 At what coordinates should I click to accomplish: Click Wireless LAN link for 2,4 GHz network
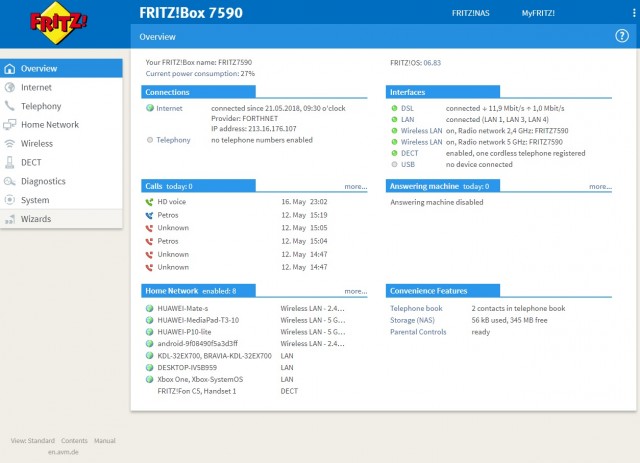point(421,131)
